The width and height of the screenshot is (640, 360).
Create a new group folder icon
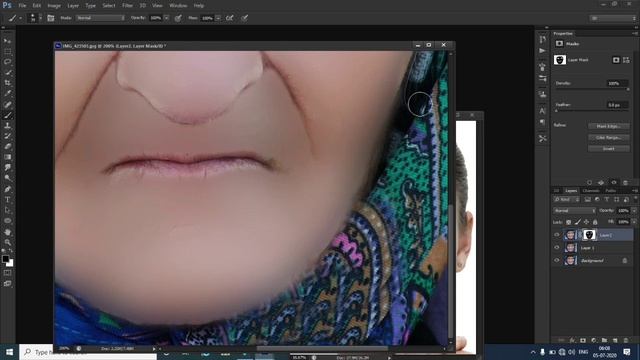[604, 340]
